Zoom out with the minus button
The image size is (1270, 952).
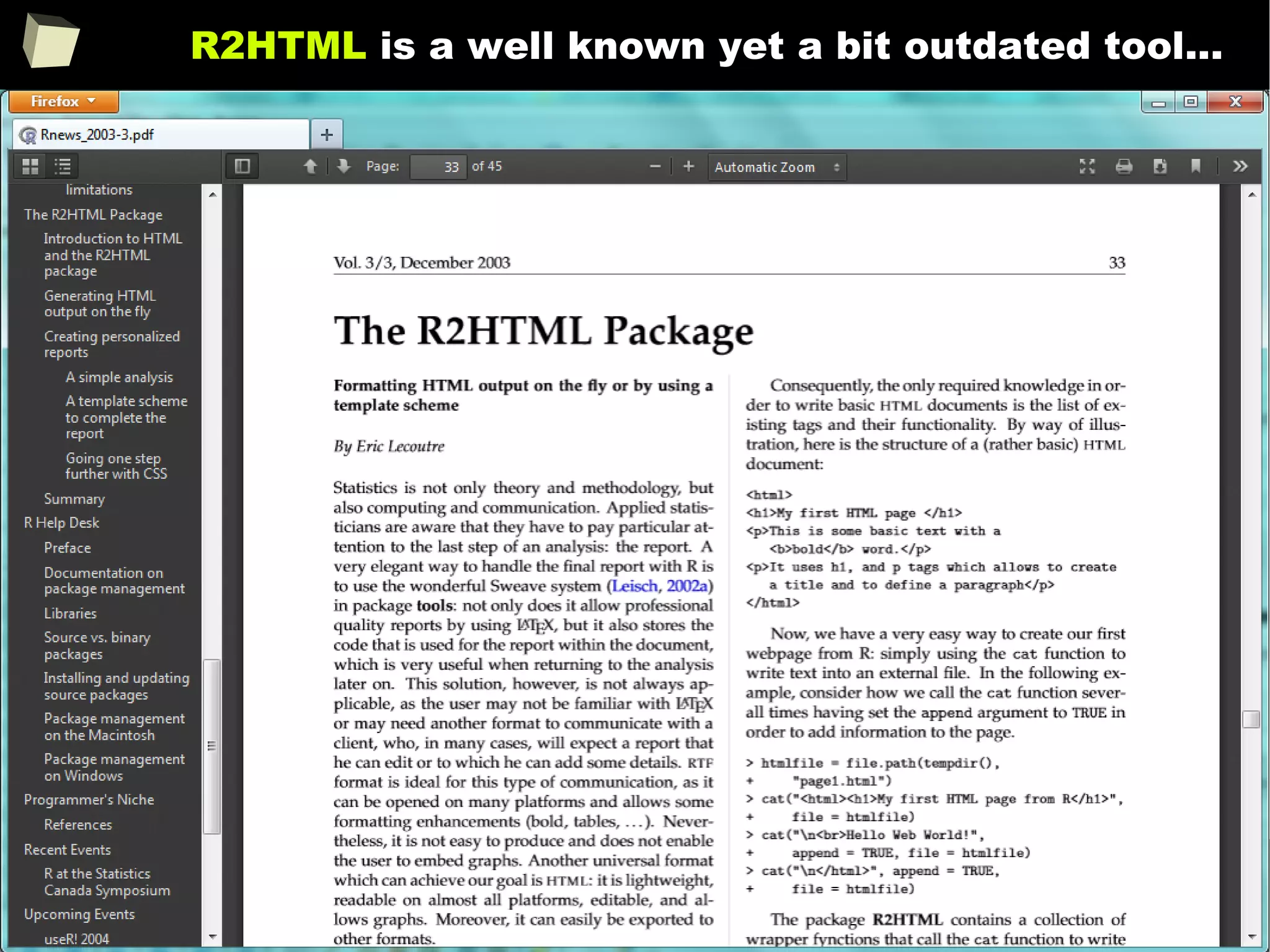655,166
